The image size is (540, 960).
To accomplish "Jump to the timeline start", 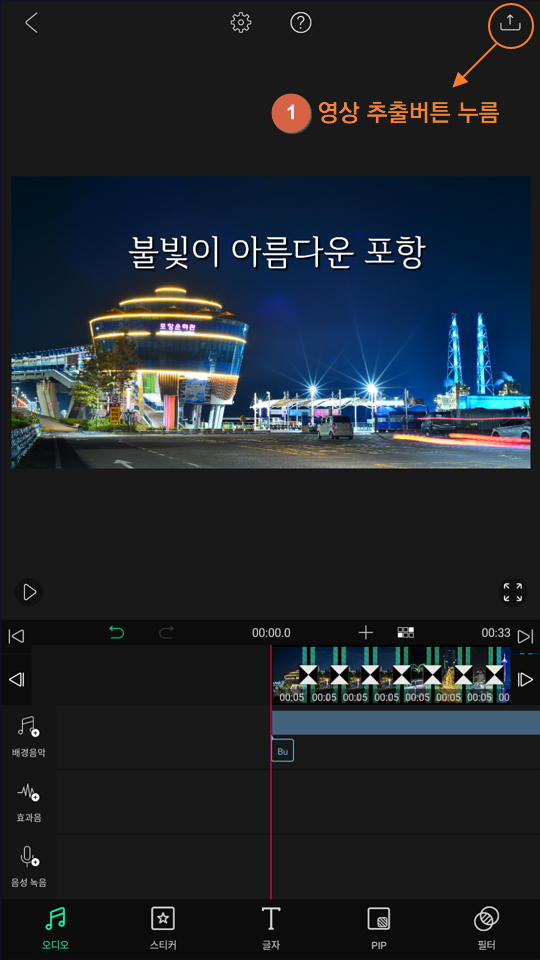I will coord(16,636).
